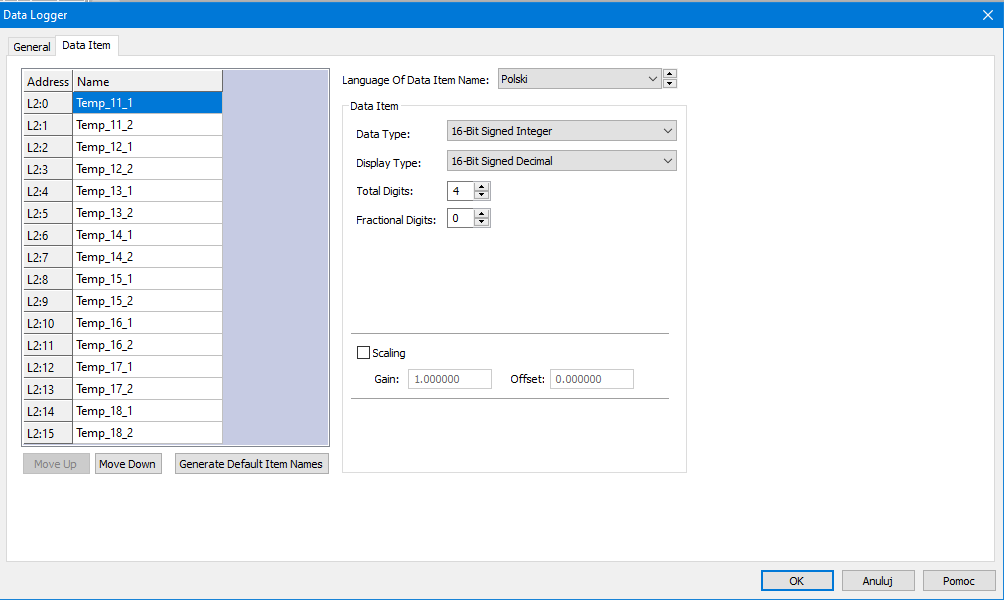Expand the Display Type dropdown
Image resolution: width=1004 pixels, height=600 pixels.
coord(562,161)
